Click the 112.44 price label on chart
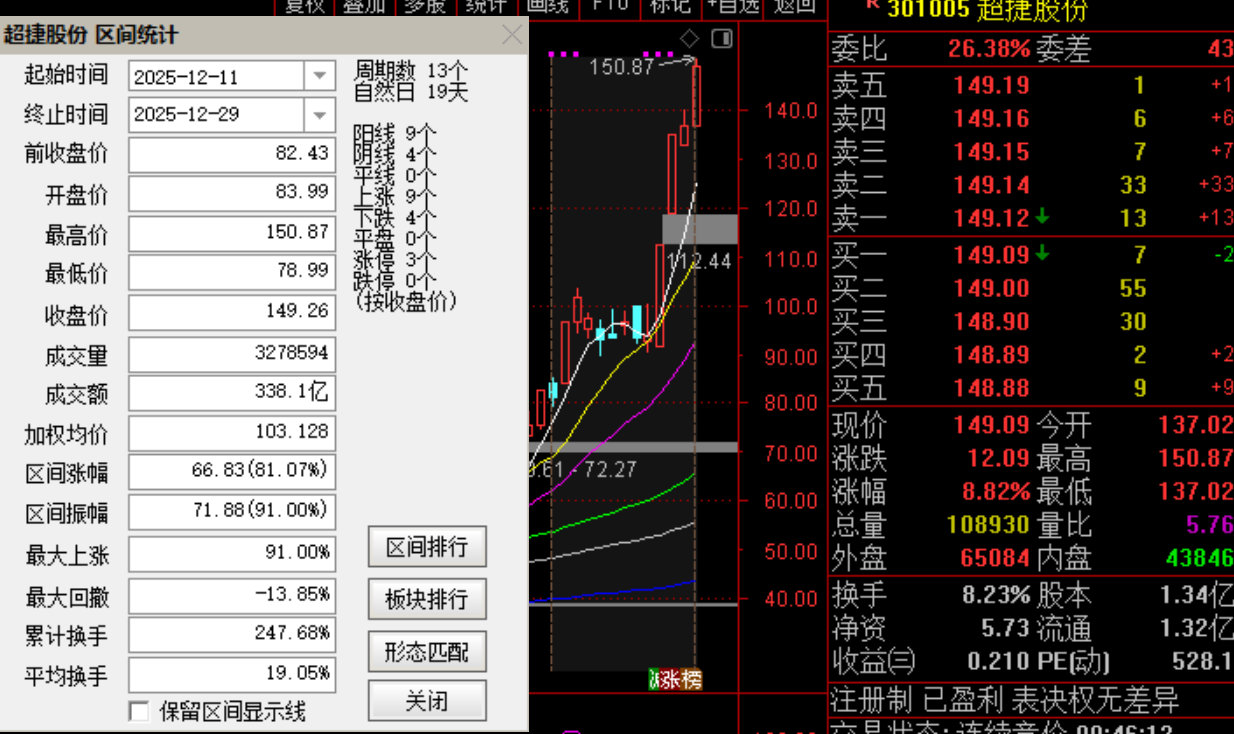1234x734 pixels. pyautogui.click(x=699, y=261)
